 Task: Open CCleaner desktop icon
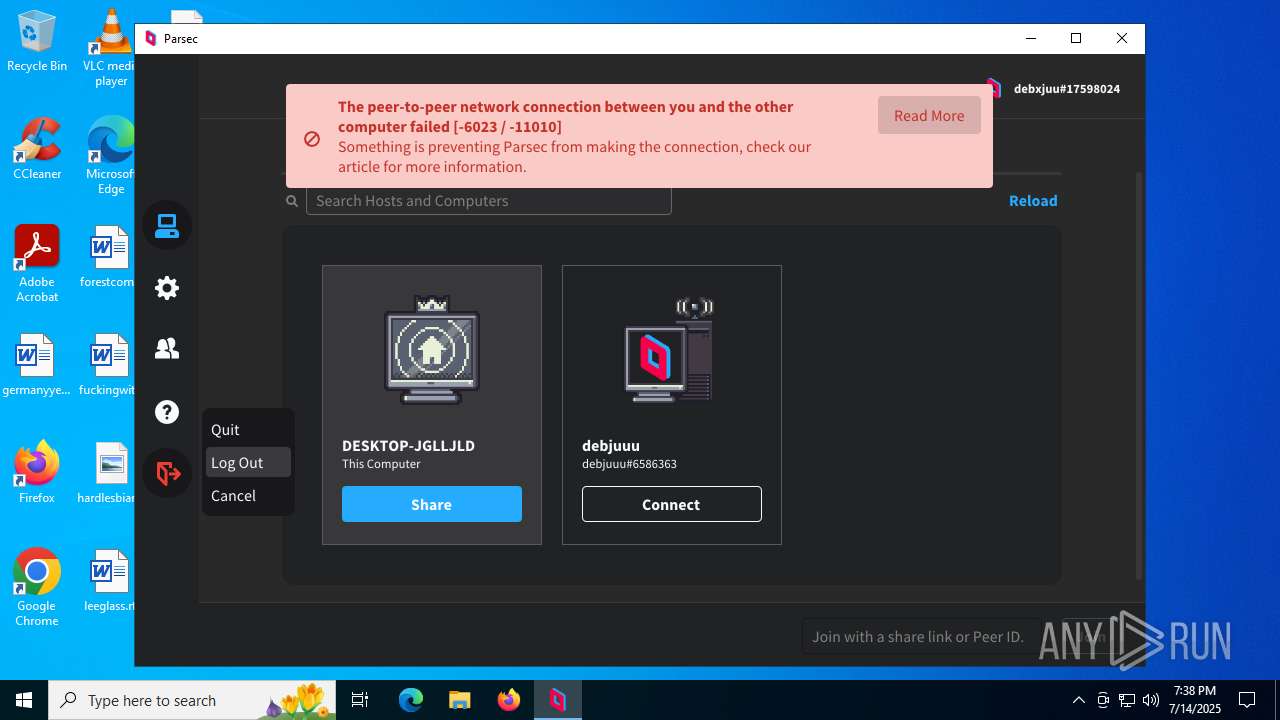37,148
